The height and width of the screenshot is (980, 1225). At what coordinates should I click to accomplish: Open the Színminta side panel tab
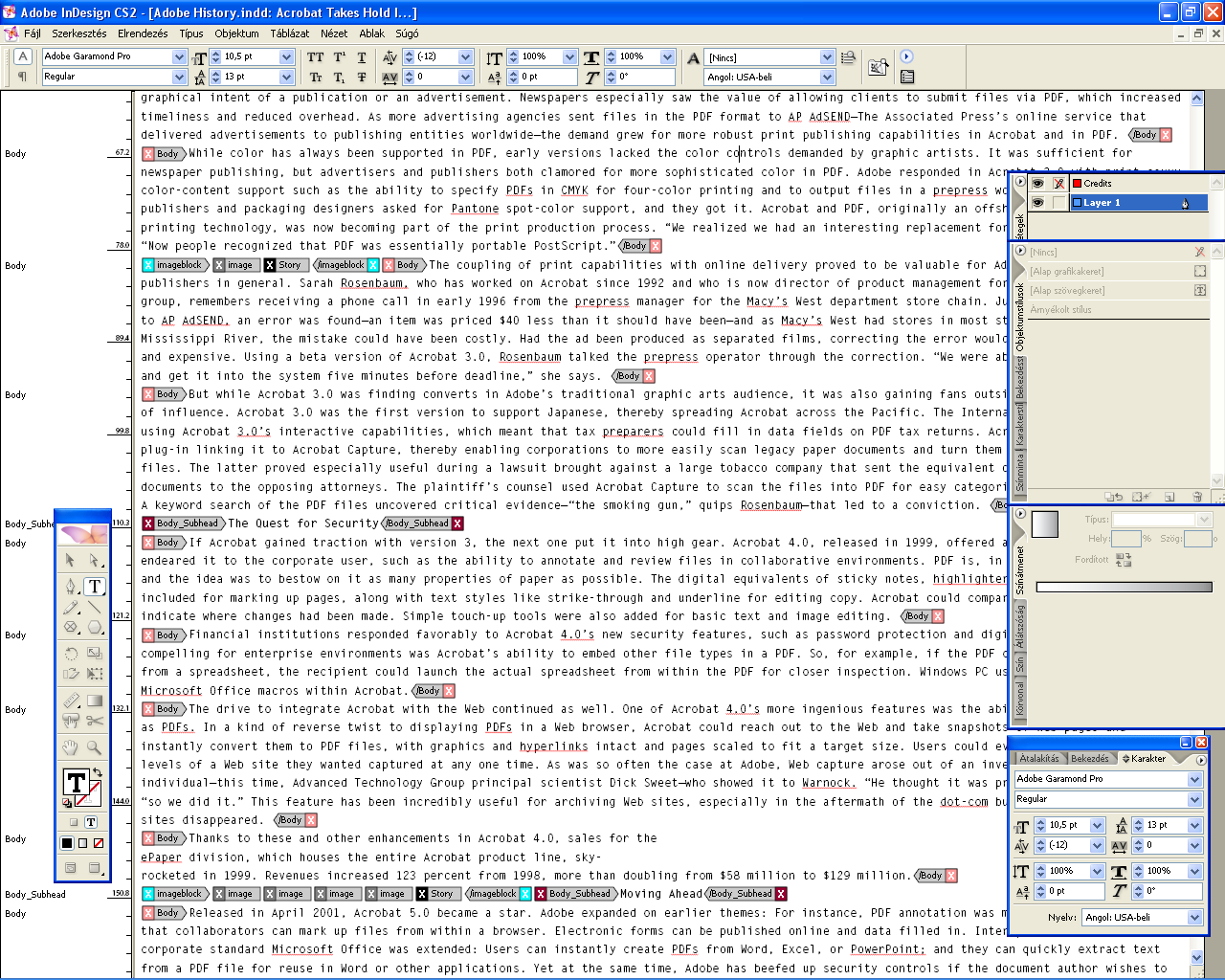tap(1020, 474)
